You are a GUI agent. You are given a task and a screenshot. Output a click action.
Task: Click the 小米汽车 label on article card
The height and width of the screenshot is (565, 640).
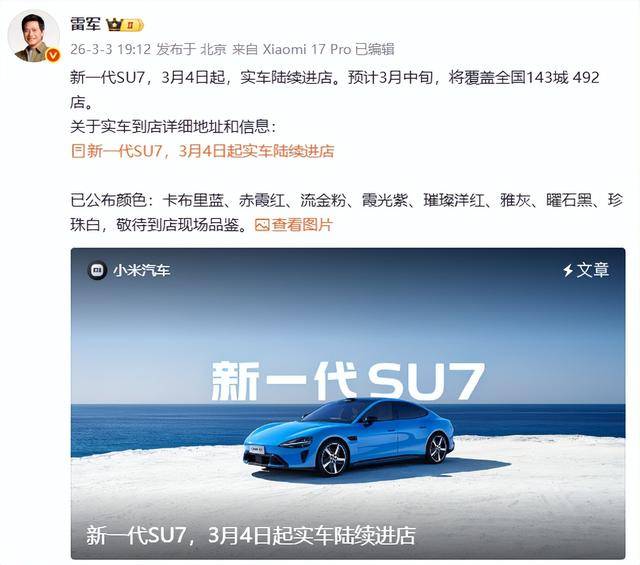(141, 270)
